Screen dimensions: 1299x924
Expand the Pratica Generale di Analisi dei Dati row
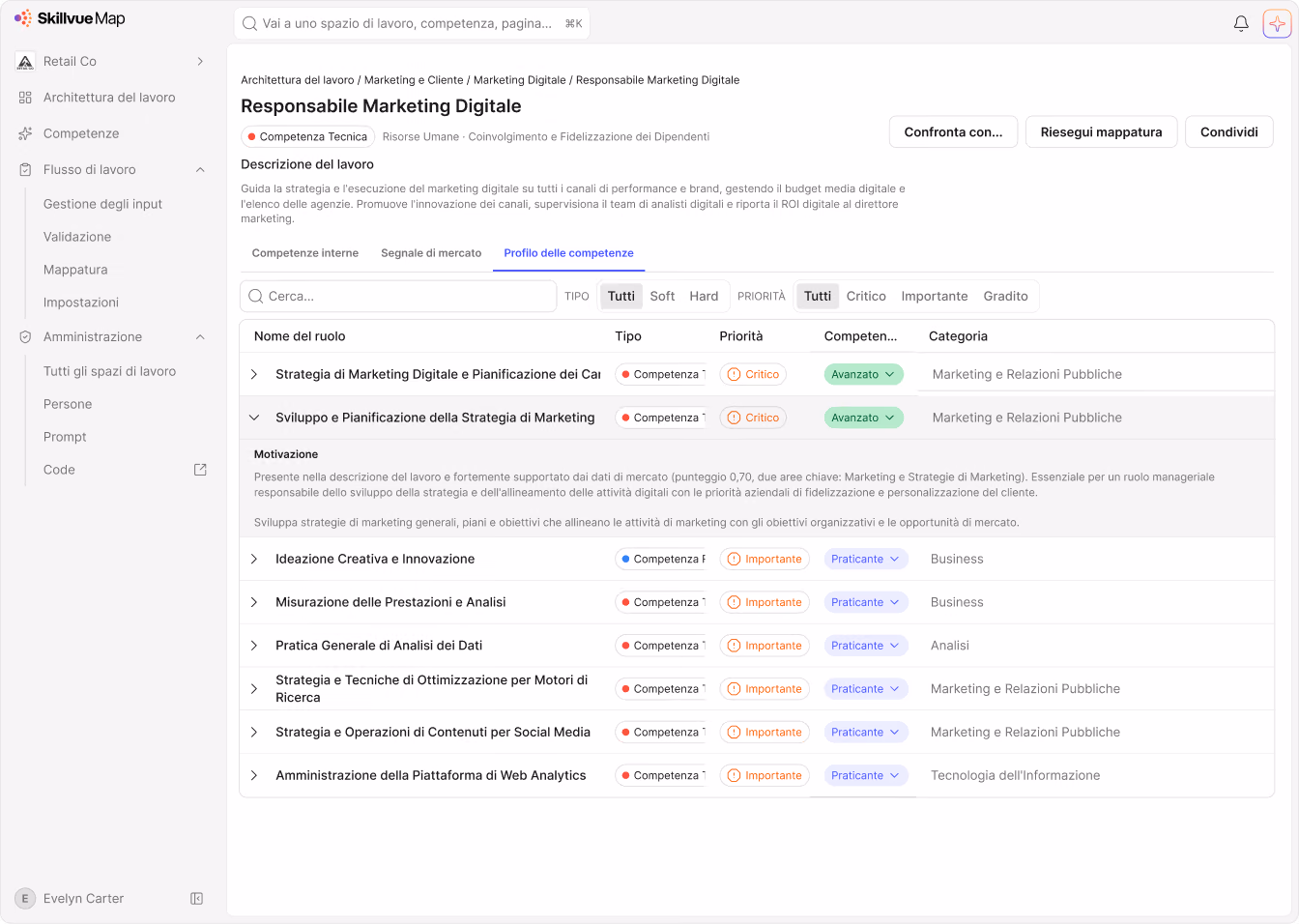tap(254, 646)
